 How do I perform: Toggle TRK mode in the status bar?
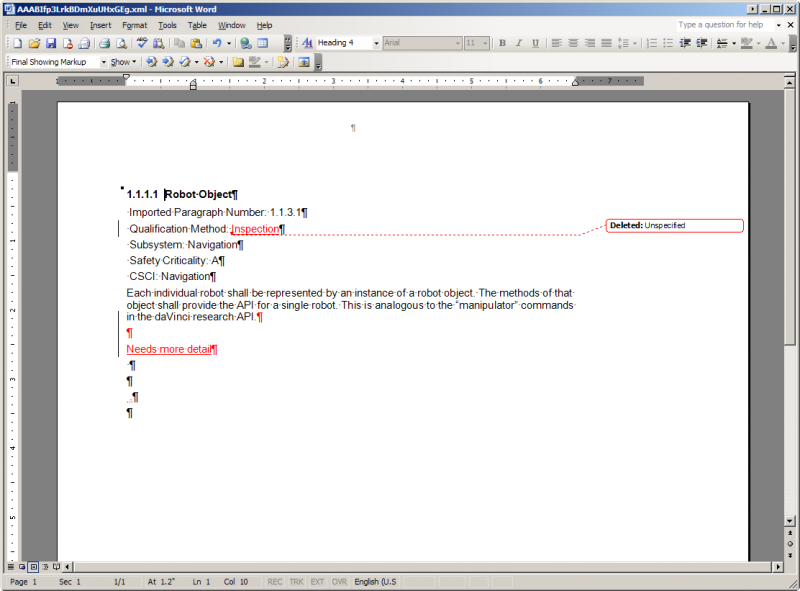pos(296,582)
